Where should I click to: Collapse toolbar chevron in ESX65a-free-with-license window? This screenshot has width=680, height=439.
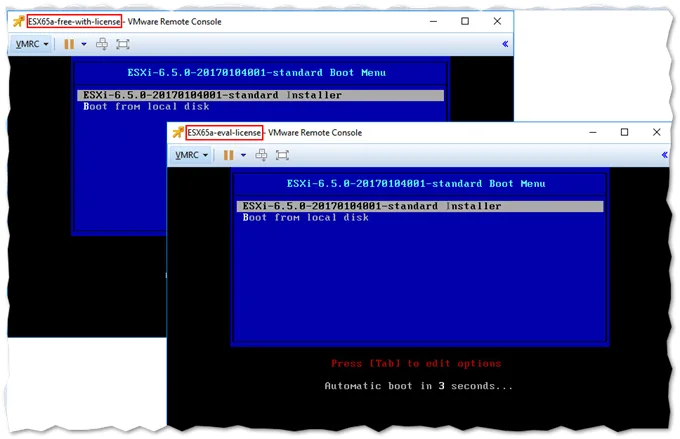click(x=505, y=44)
